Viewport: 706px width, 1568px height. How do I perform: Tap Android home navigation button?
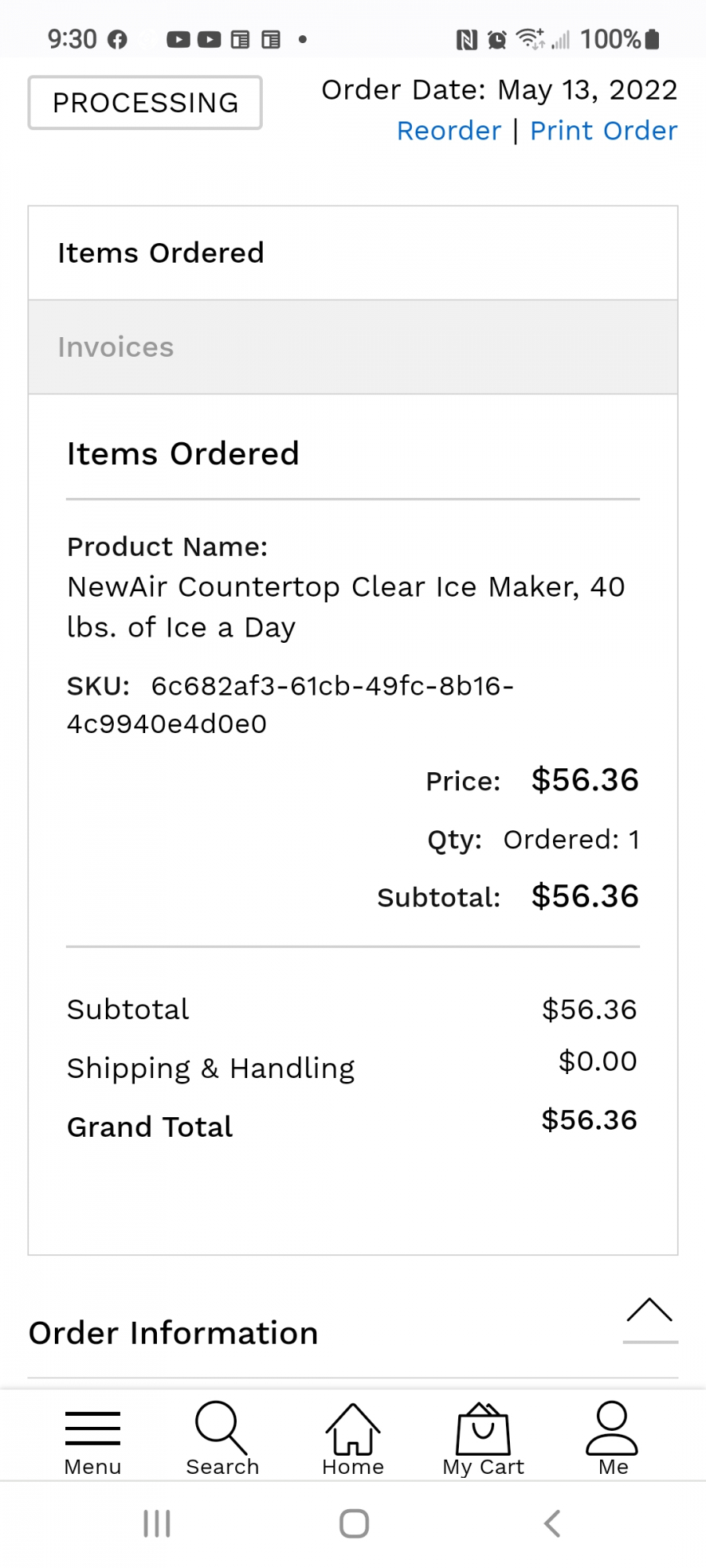click(x=354, y=1524)
